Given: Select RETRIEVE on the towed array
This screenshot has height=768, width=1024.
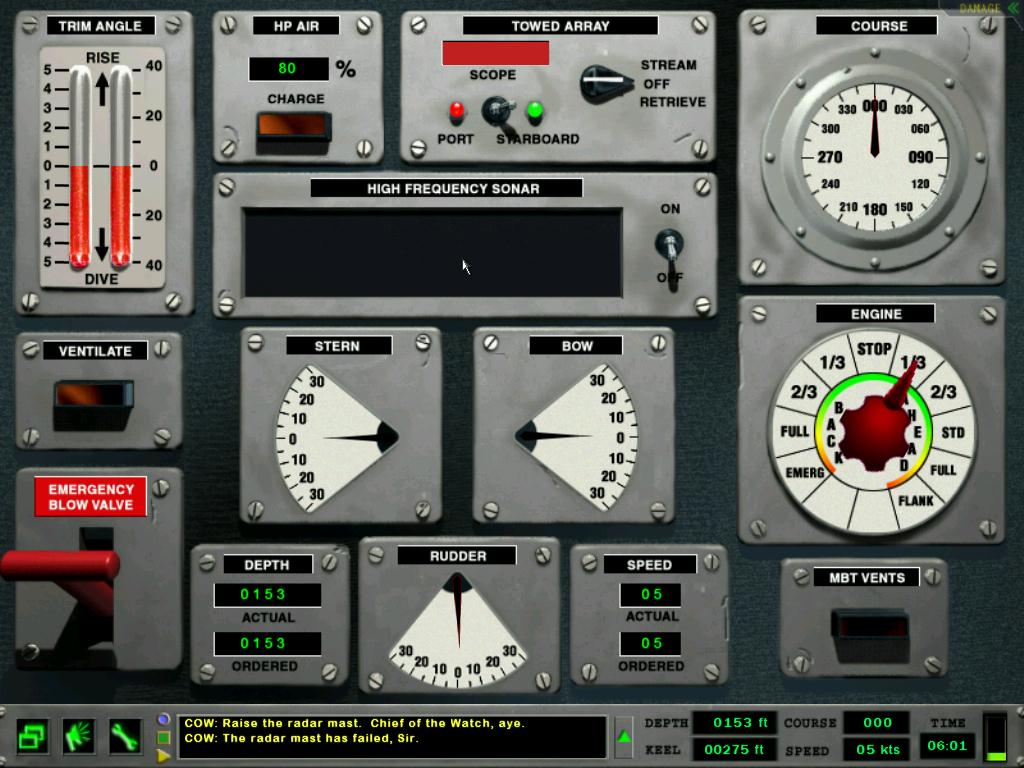Looking at the screenshot, I should pyautogui.click(x=673, y=102).
